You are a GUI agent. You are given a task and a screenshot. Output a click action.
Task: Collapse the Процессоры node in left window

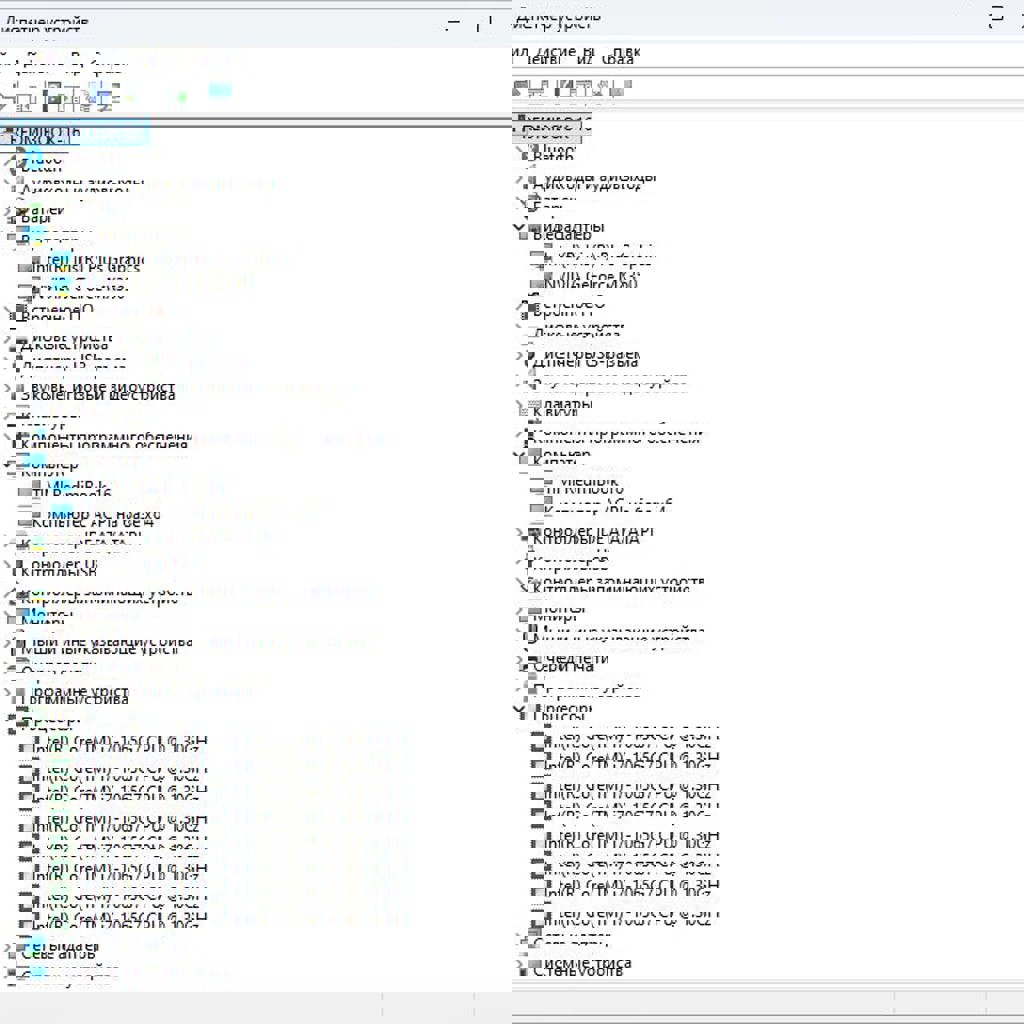(x=10, y=719)
